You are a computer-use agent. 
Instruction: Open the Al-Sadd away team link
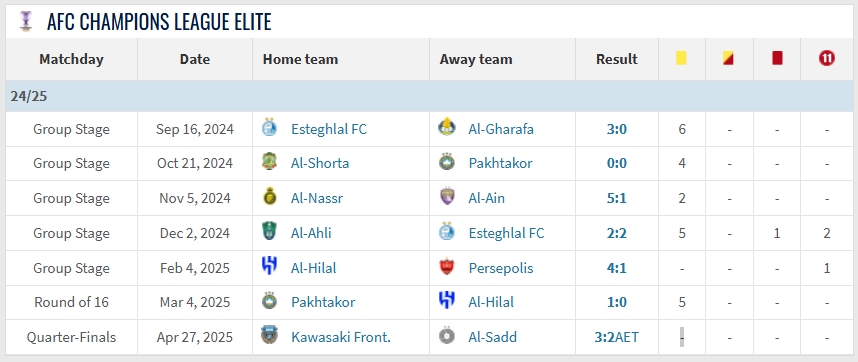[x=492, y=337]
